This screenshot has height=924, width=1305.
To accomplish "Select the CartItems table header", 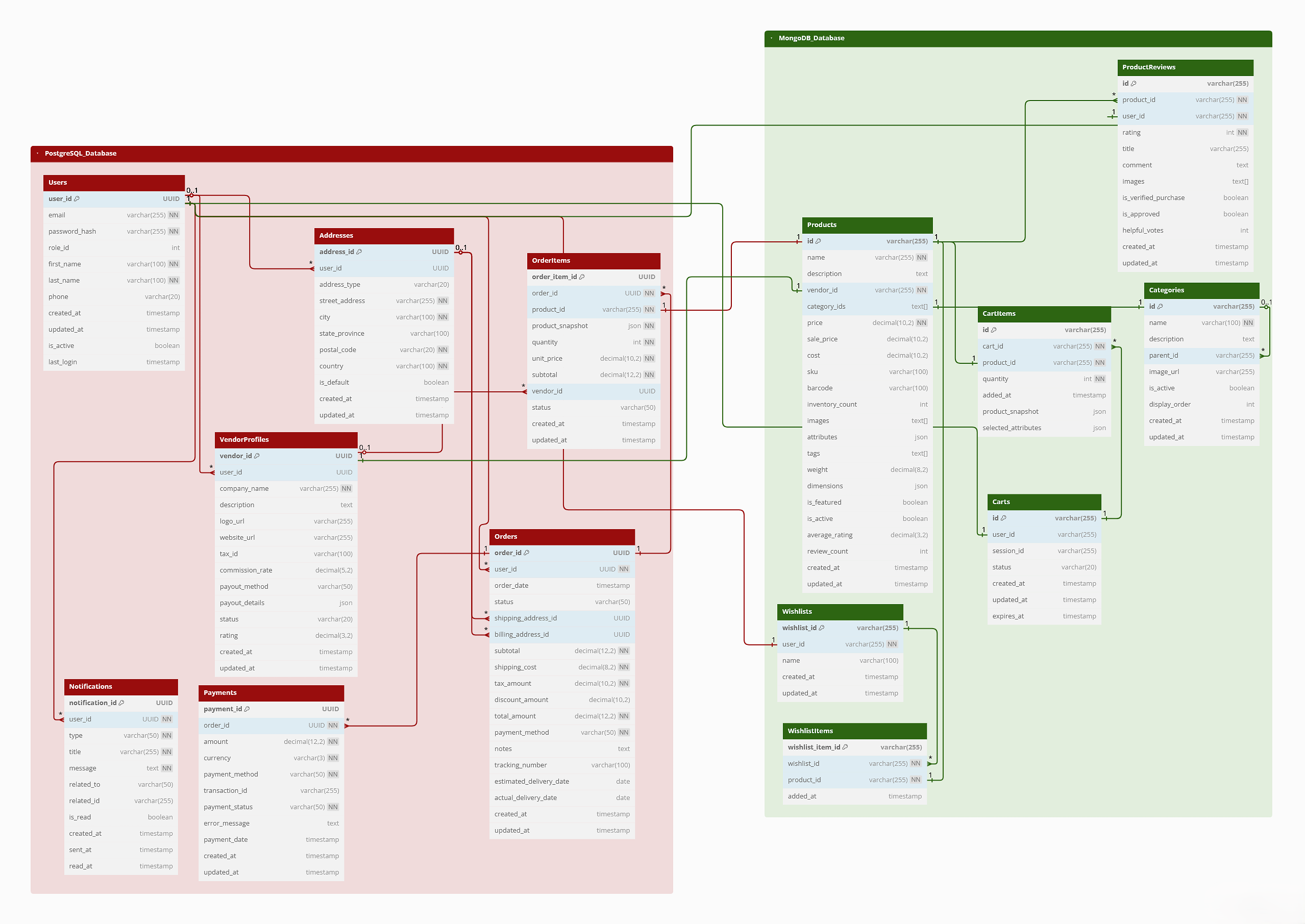I will 1044,313.
